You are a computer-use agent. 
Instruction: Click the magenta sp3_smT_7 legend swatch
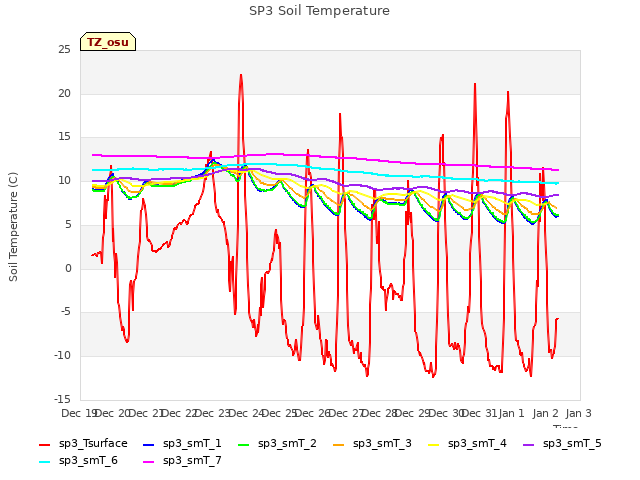(x=149, y=462)
